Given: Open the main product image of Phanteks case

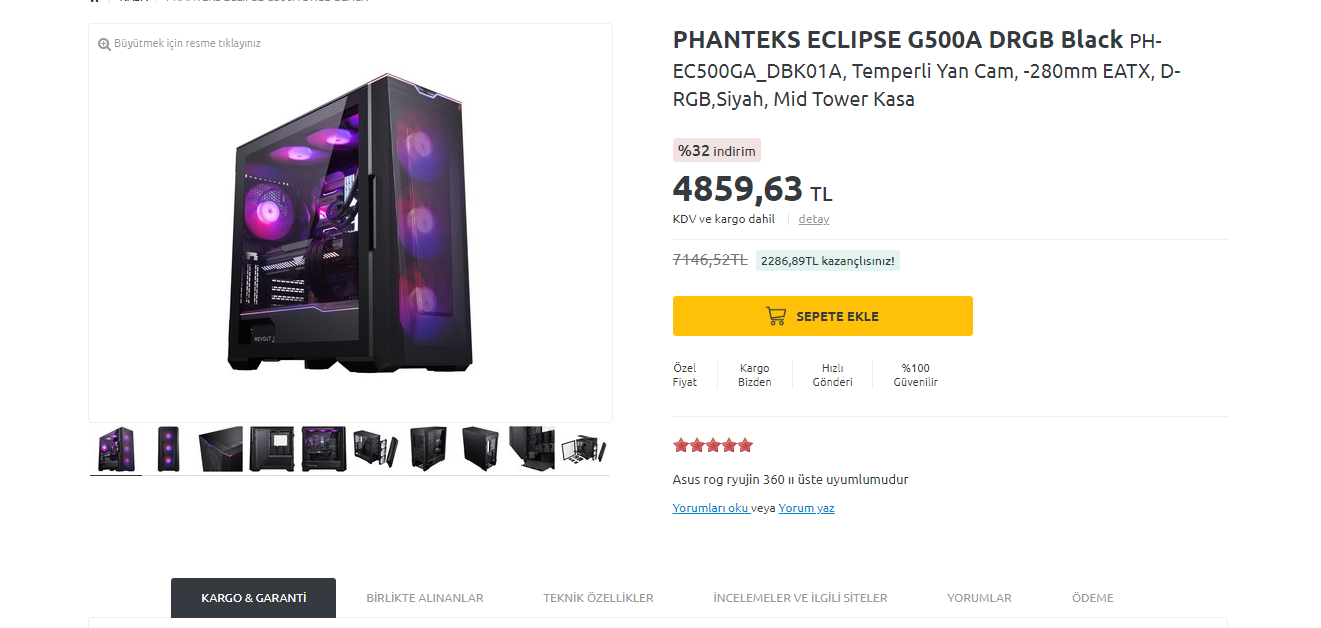Looking at the screenshot, I should [x=350, y=225].
